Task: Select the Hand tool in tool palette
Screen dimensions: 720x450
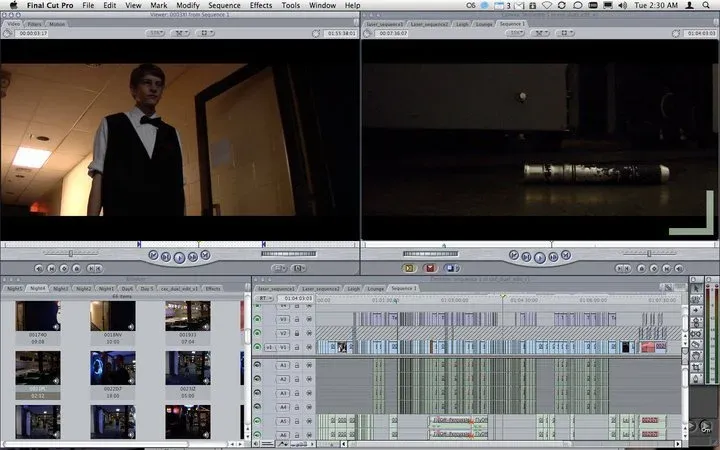Action: pos(697,356)
